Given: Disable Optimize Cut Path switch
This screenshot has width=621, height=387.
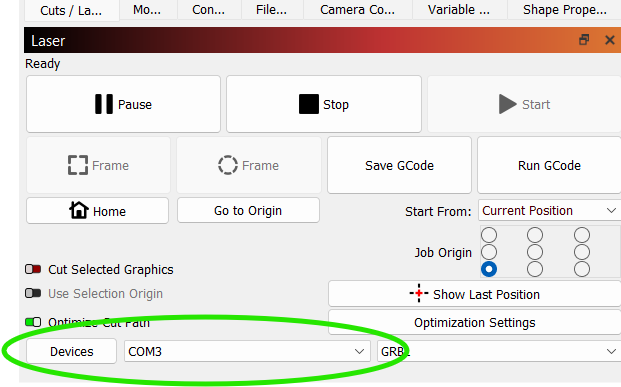Looking at the screenshot, I should (x=33, y=322).
